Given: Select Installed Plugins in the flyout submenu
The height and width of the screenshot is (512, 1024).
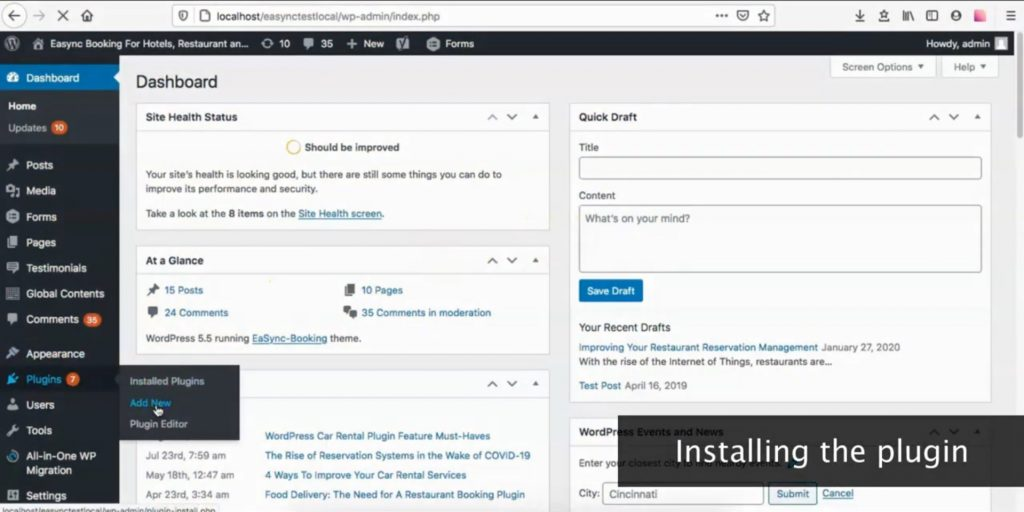Looking at the screenshot, I should click(167, 381).
